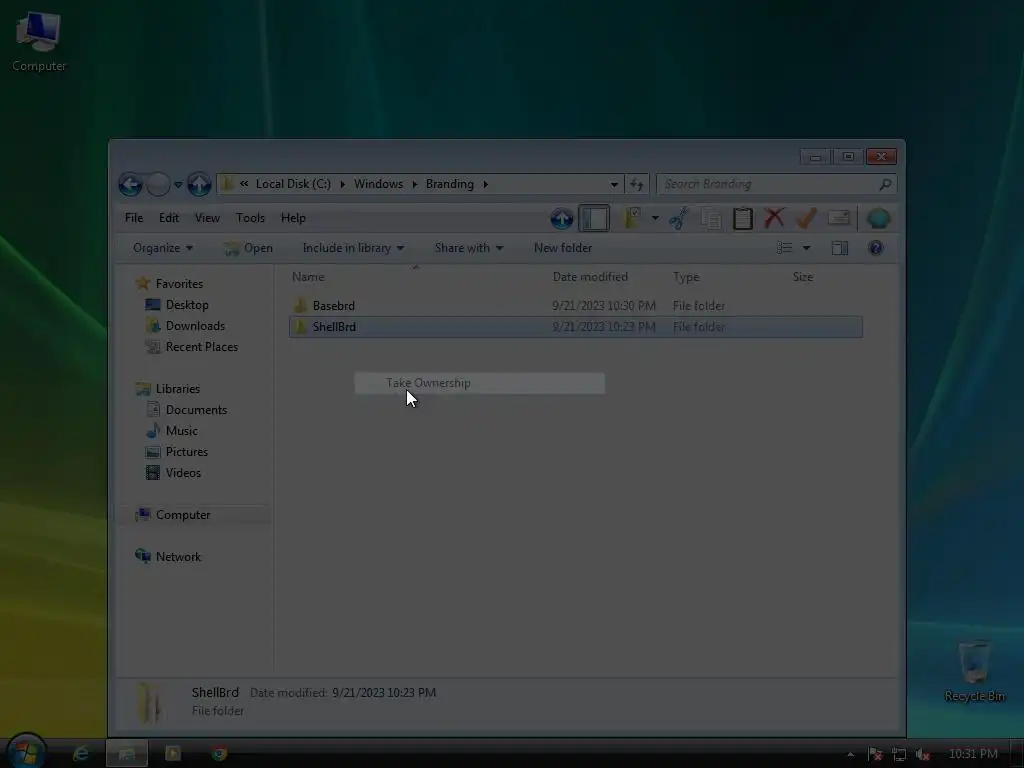Open the Help menu
Viewport: 1024px width, 768px height.
pos(293,218)
